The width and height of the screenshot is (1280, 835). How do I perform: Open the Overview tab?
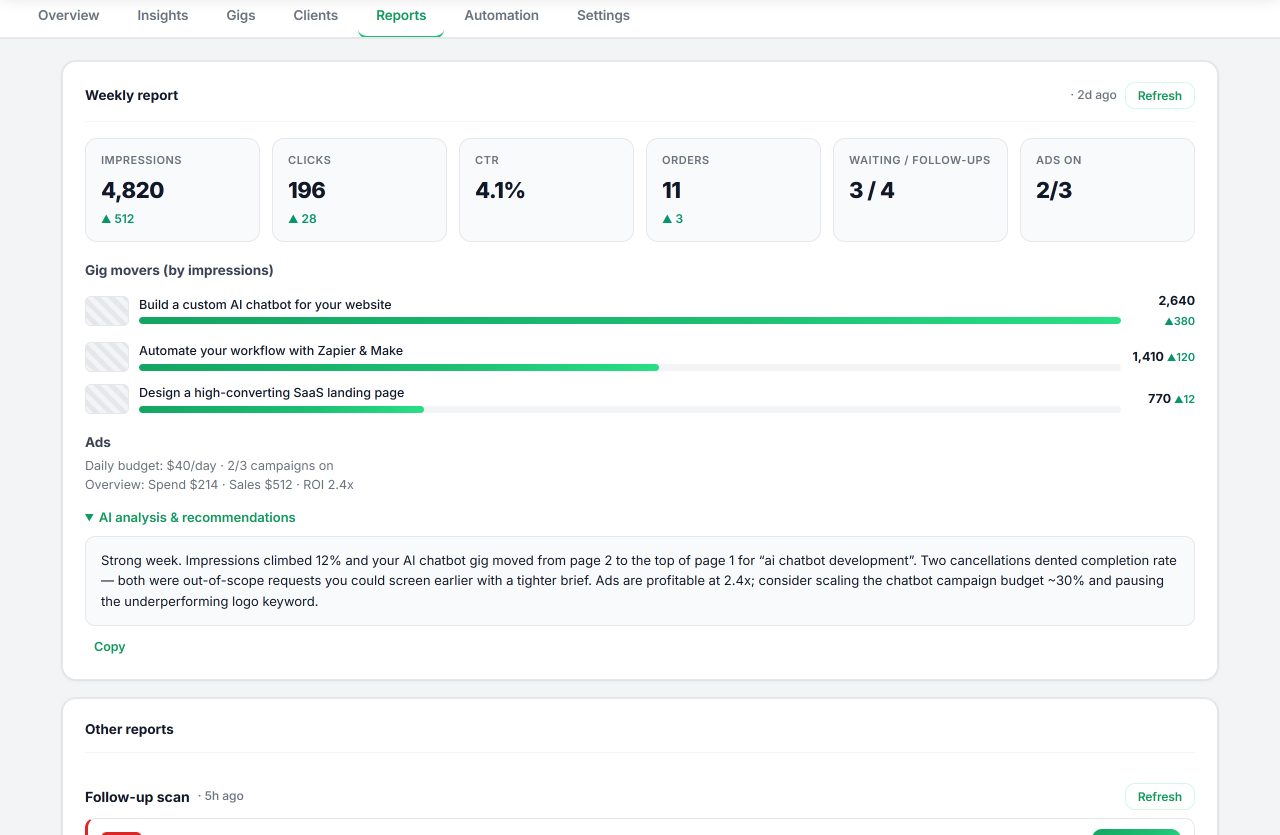pos(69,15)
